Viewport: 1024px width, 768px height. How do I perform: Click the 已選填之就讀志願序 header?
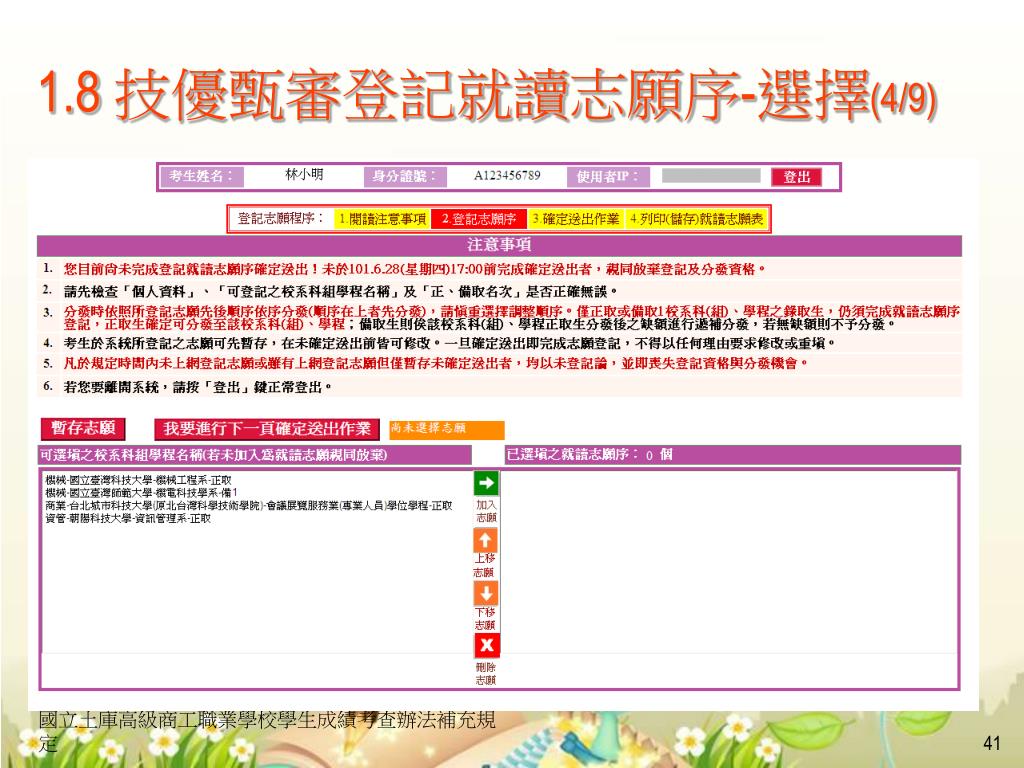click(732, 455)
